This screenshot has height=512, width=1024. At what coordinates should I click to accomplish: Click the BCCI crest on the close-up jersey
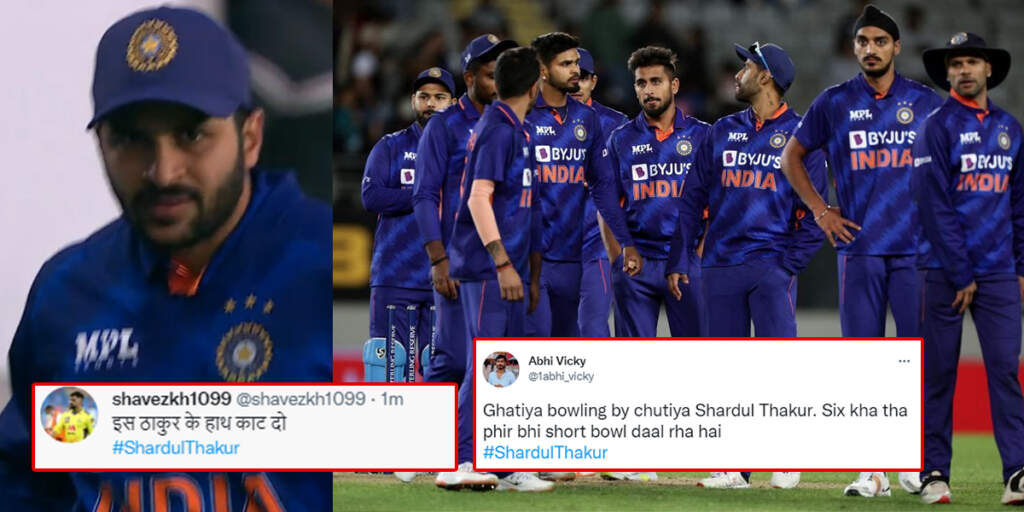[244, 351]
